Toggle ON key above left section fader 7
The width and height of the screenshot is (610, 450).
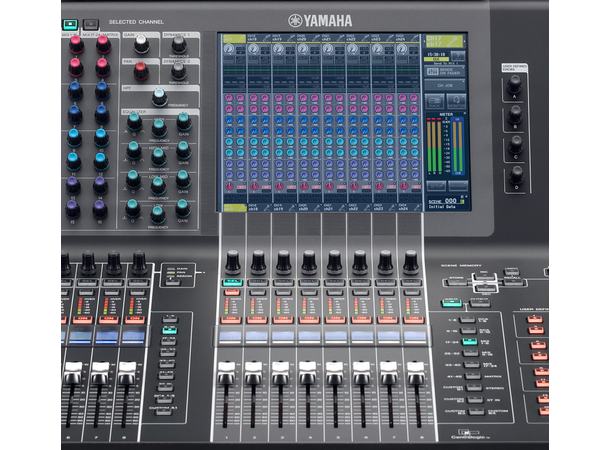(x=109, y=319)
